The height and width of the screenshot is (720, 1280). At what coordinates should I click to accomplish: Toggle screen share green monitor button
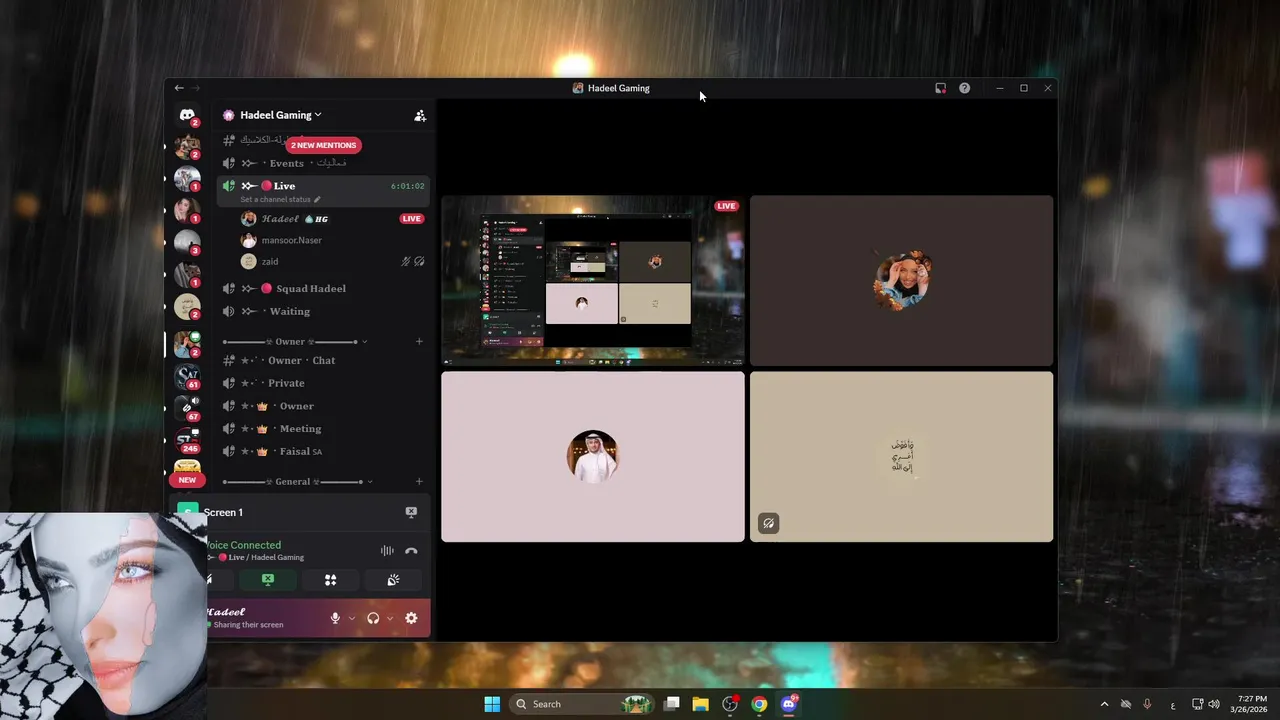coord(267,580)
